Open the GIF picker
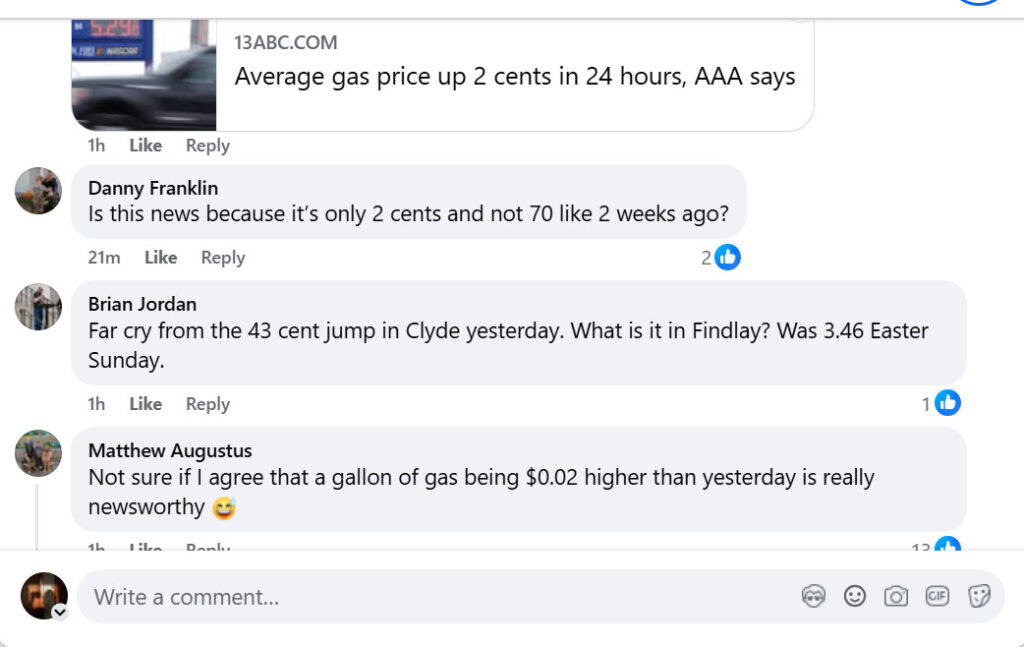Image resolution: width=1024 pixels, height=647 pixels. (x=937, y=597)
